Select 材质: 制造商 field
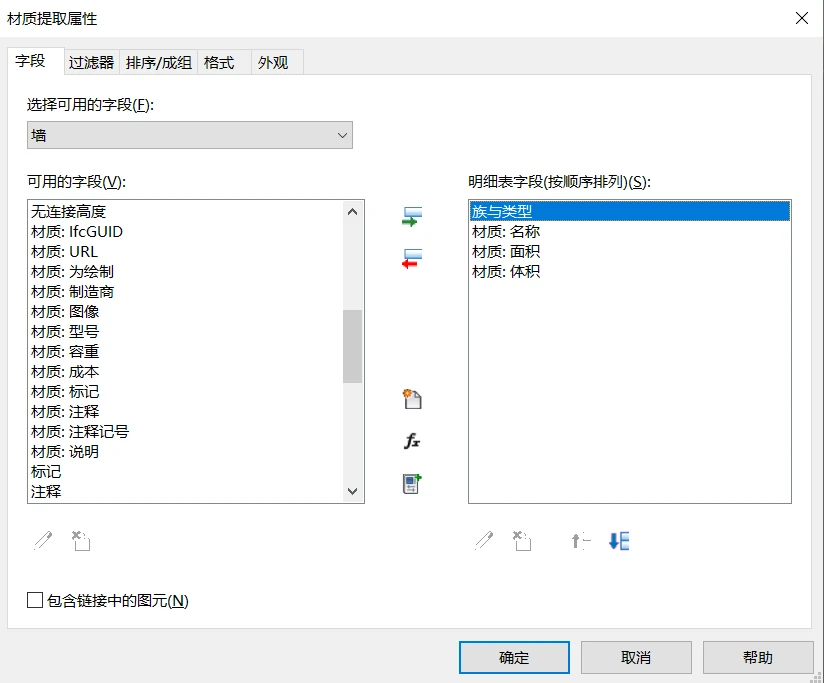 (x=186, y=292)
